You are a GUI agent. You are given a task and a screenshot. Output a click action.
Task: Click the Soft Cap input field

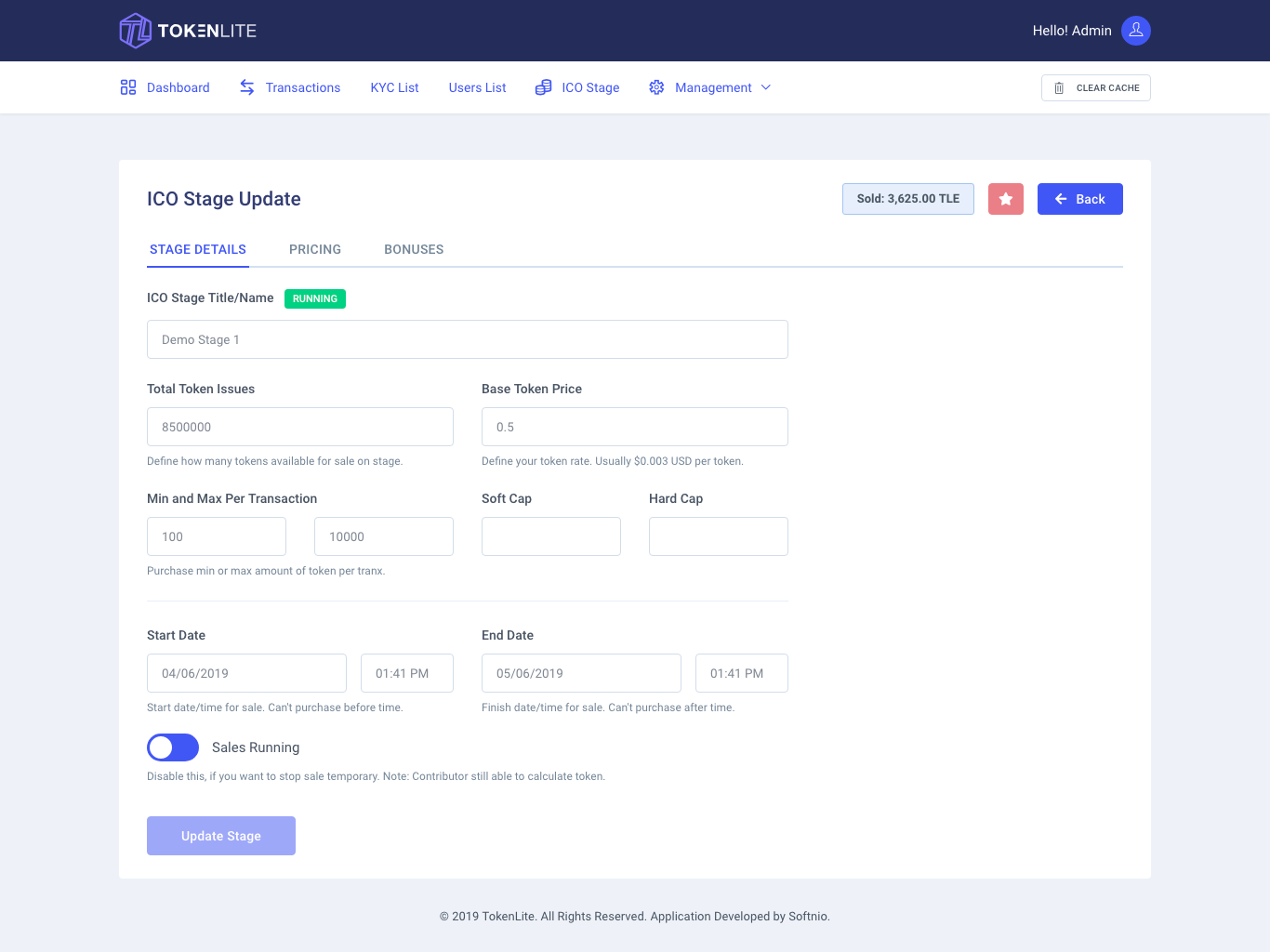coord(550,536)
